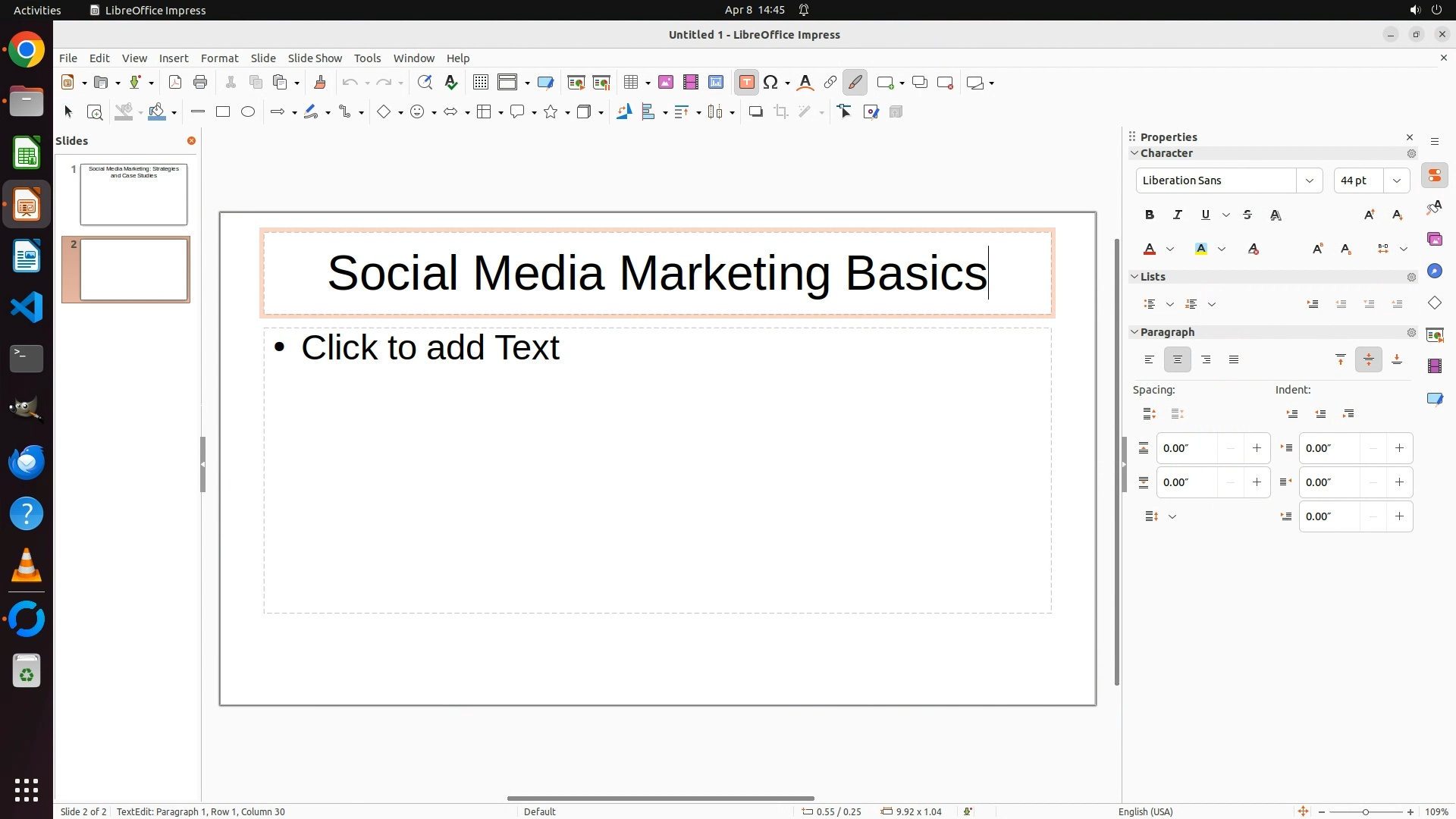The image size is (1456, 819).
Task: Toggle Bold in the Character panel
Action: coord(1150,215)
